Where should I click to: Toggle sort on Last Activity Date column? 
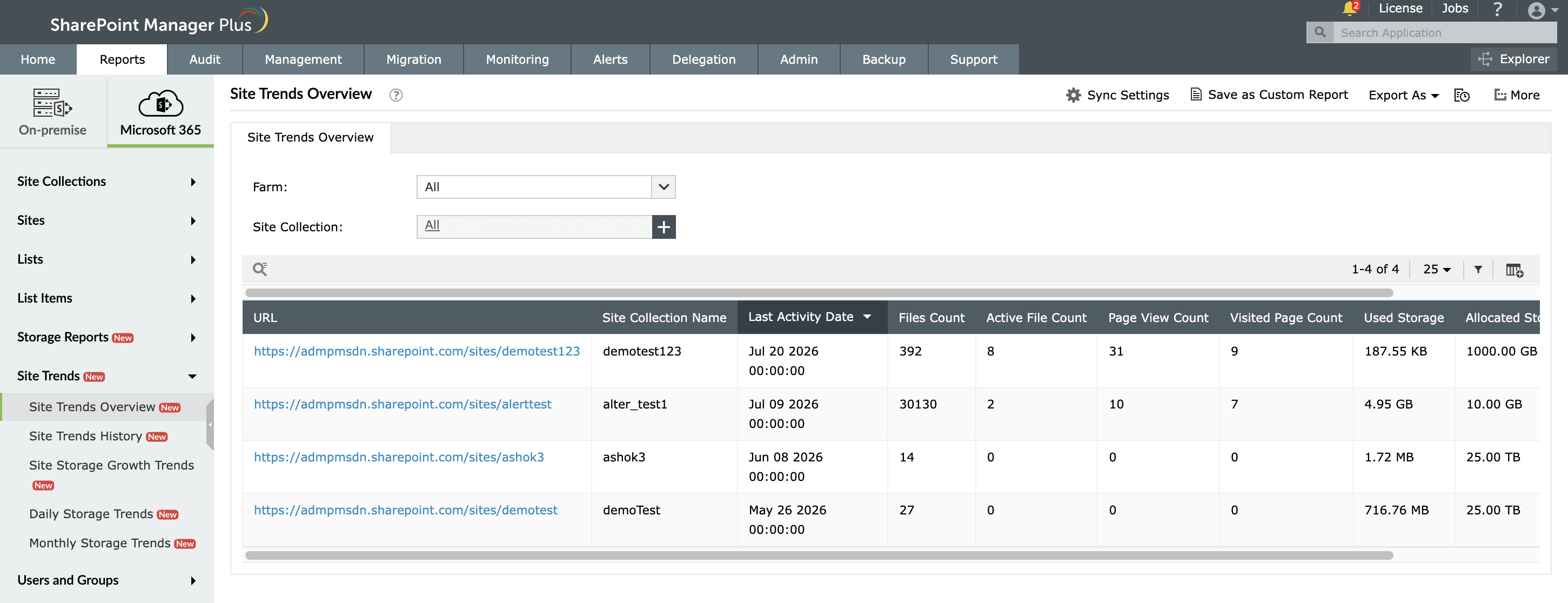[x=812, y=317]
